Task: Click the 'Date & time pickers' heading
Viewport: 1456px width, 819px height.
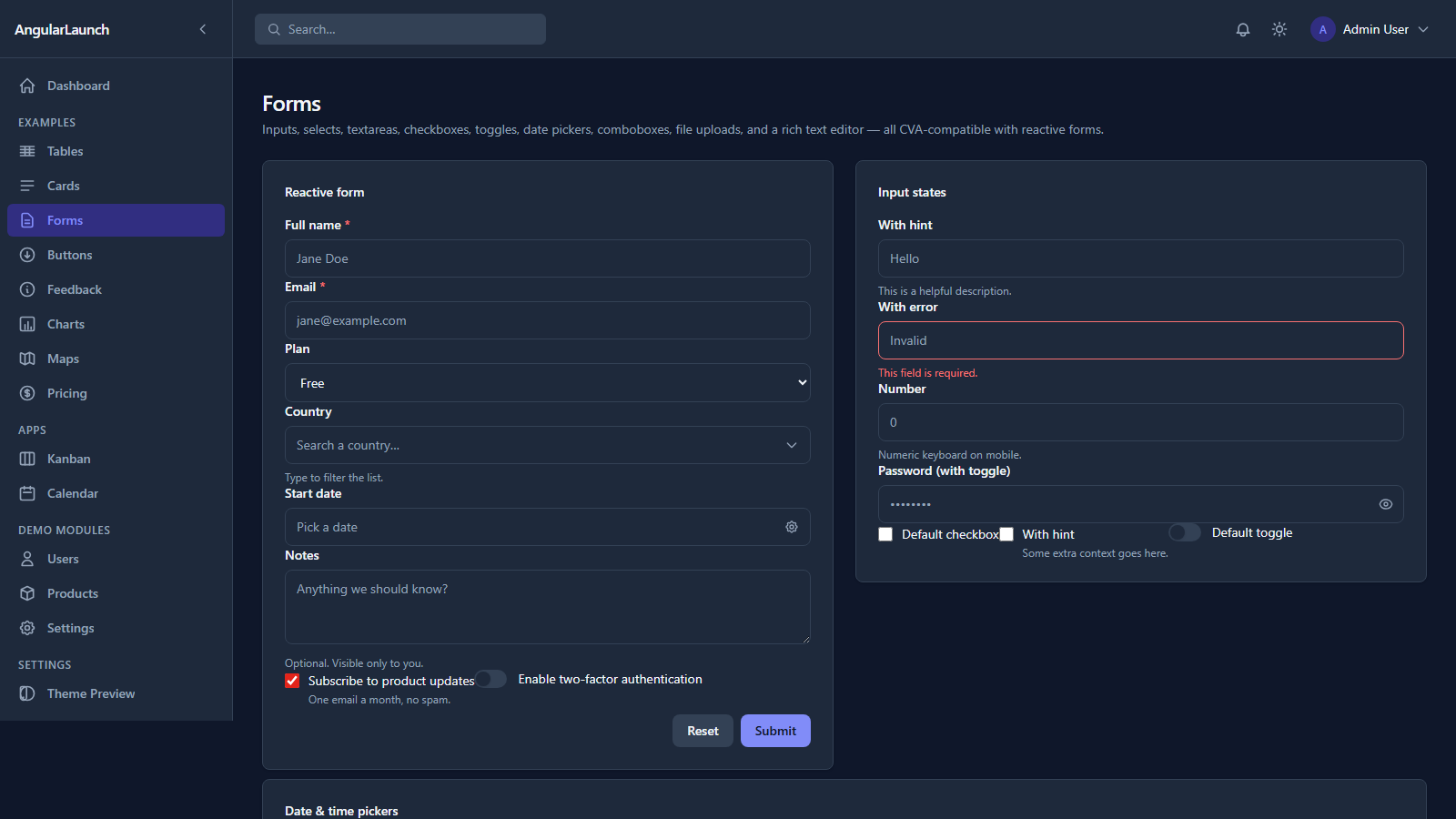Action: 341,811
